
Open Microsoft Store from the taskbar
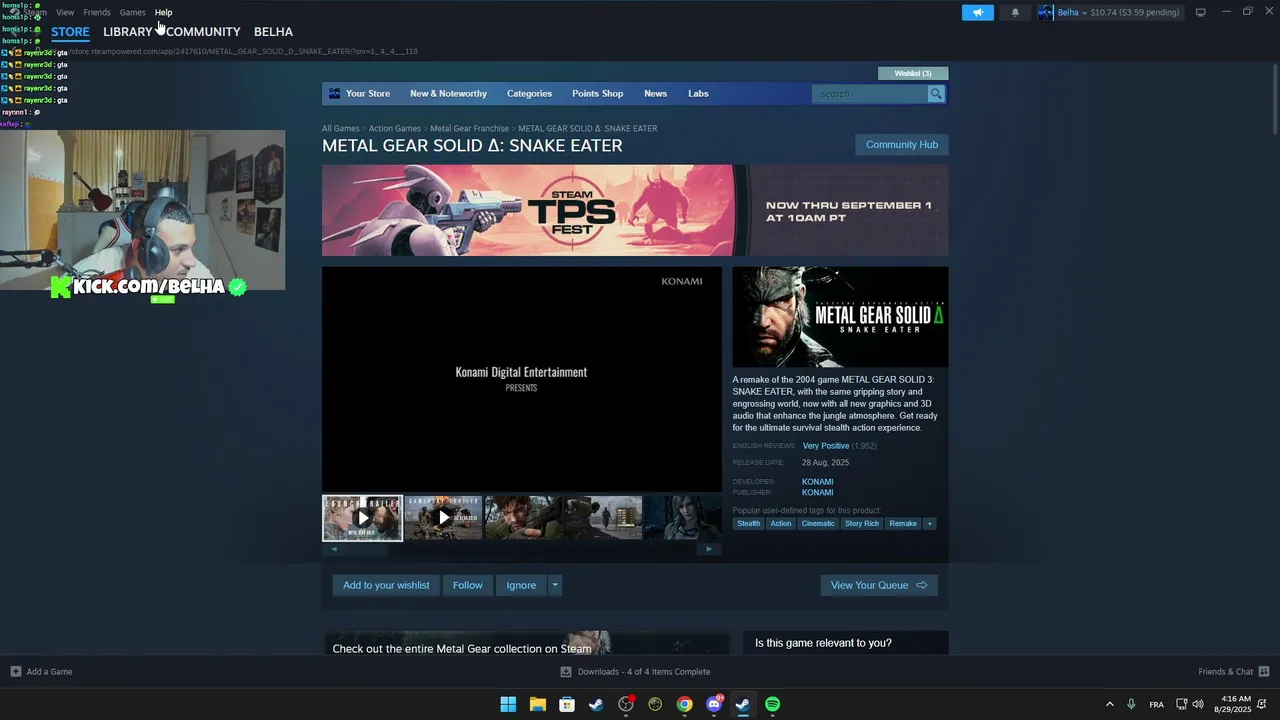click(567, 704)
